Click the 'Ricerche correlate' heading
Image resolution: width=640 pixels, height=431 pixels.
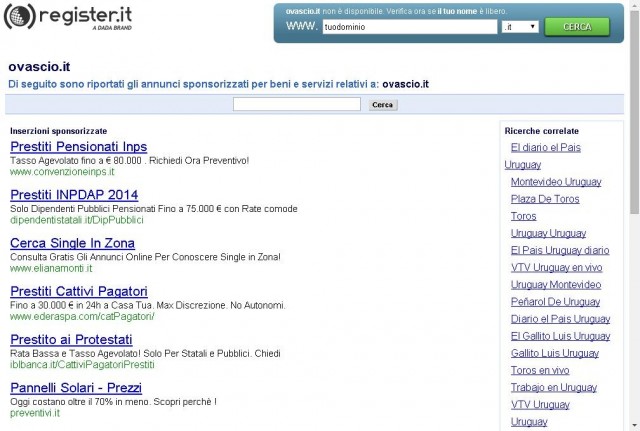tap(542, 131)
